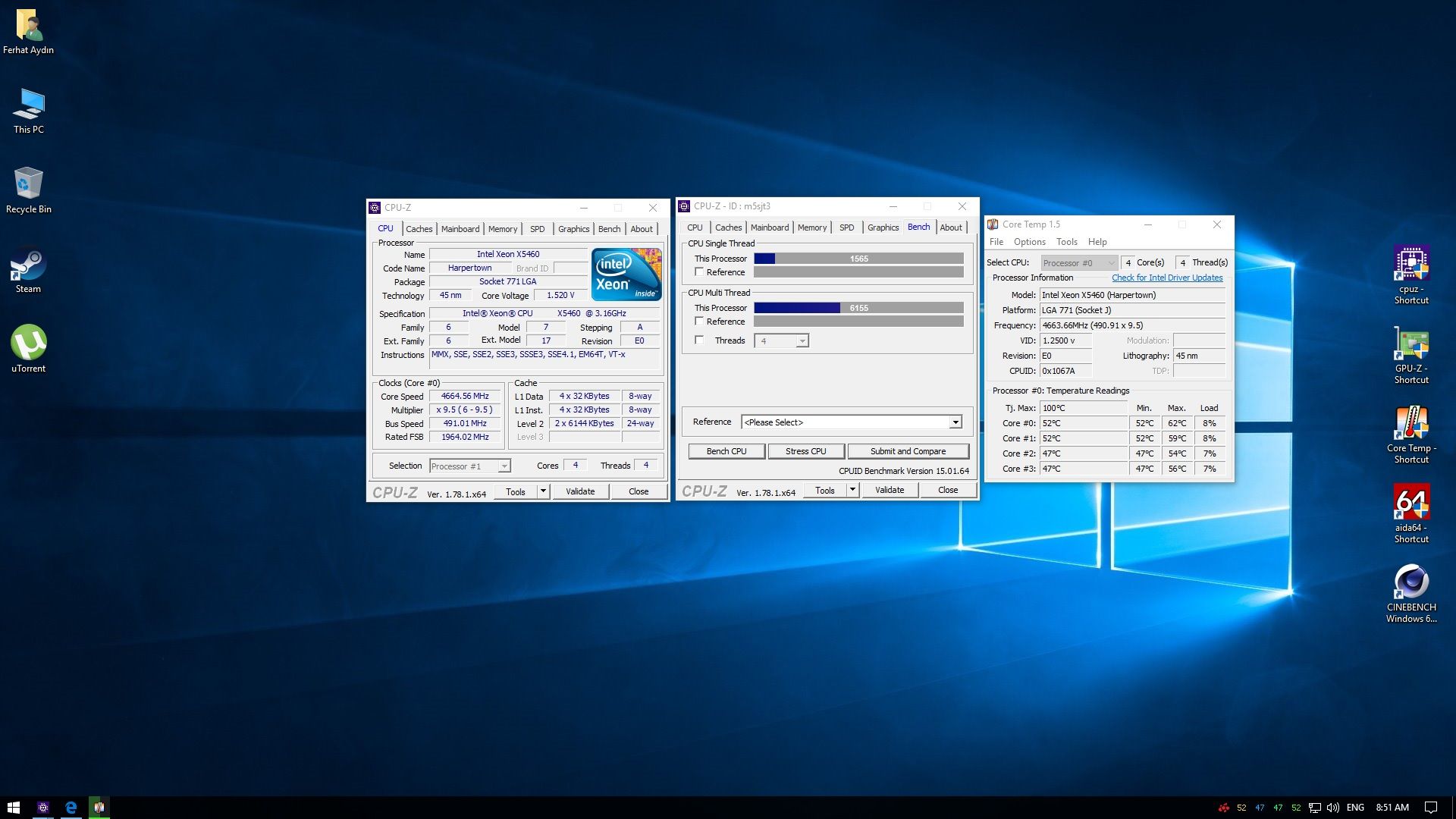Open the Steam desktop icon
The width and height of the screenshot is (1456, 819).
tap(28, 267)
